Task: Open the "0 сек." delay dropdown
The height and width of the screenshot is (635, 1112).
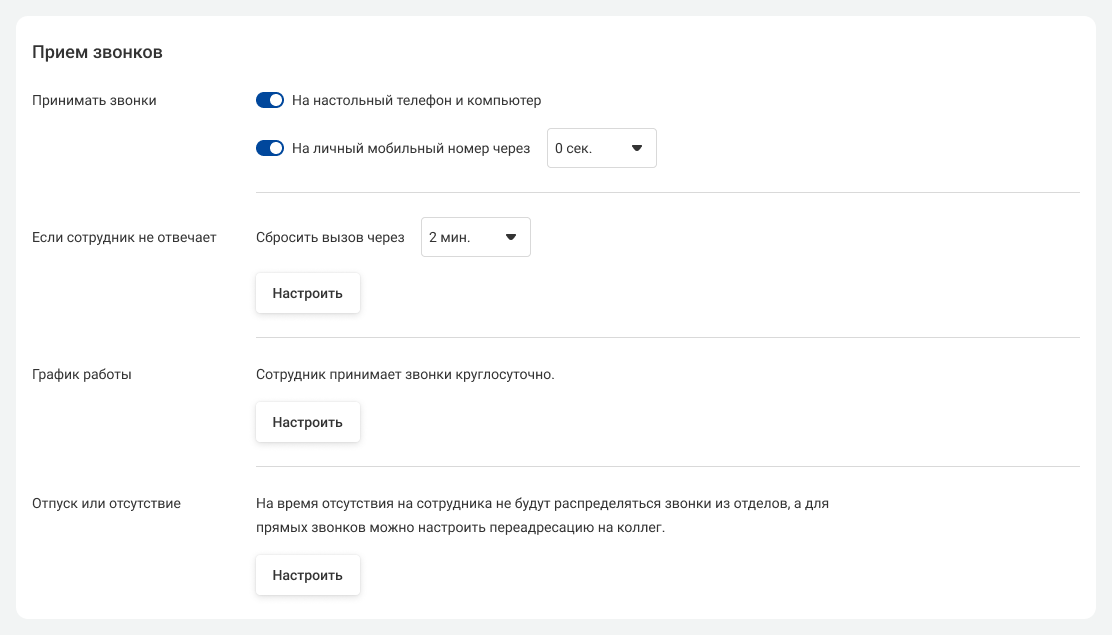Action: 601,148
